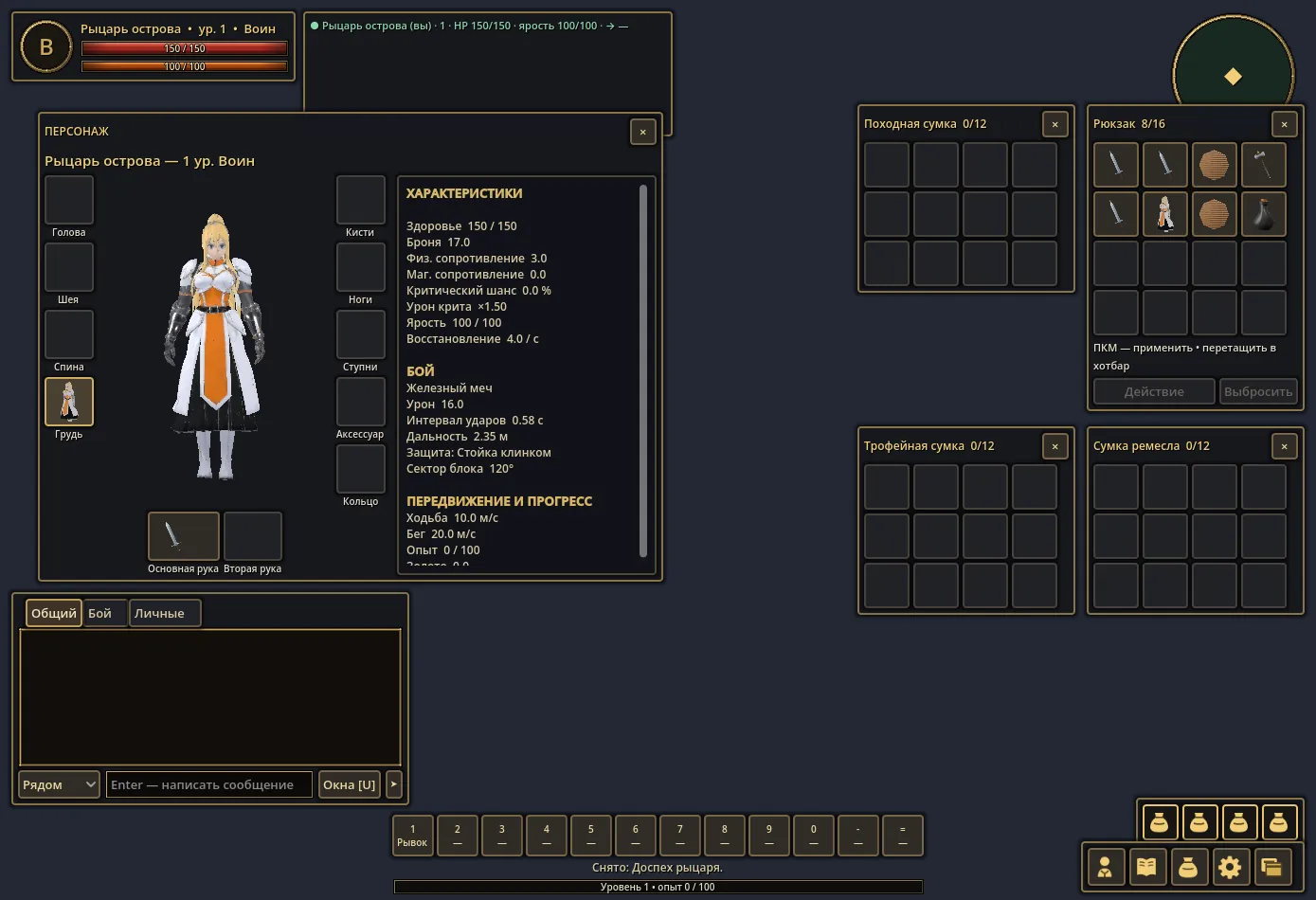
Task: Click the empty Вторая рука slot
Action: pyautogui.click(x=253, y=536)
